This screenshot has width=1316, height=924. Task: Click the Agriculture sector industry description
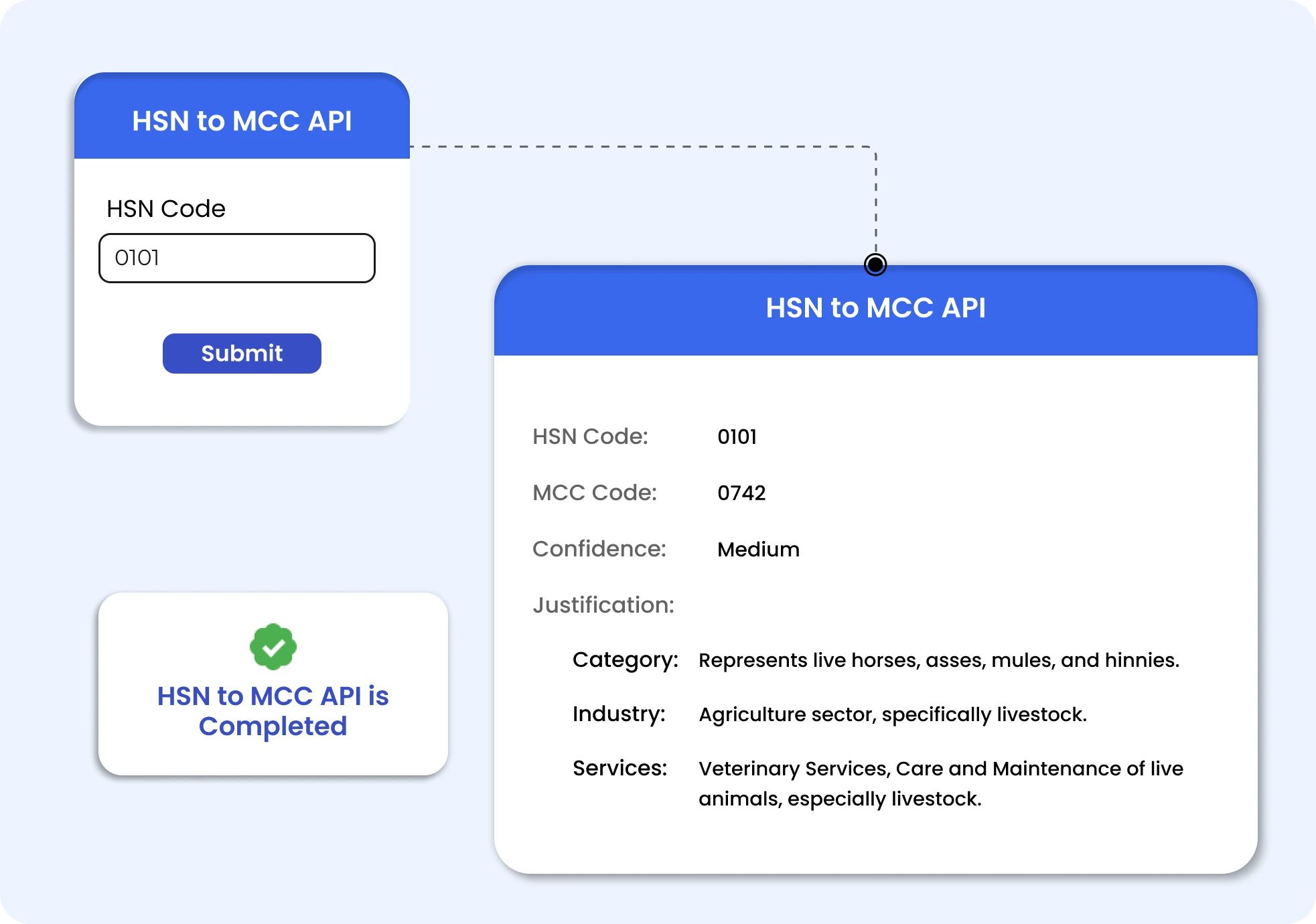[x=893, y=714]
